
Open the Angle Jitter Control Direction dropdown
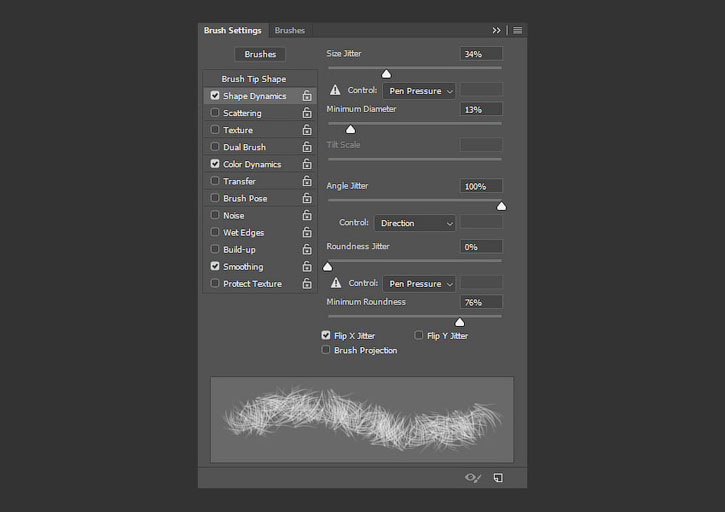[x=415, y=223]
